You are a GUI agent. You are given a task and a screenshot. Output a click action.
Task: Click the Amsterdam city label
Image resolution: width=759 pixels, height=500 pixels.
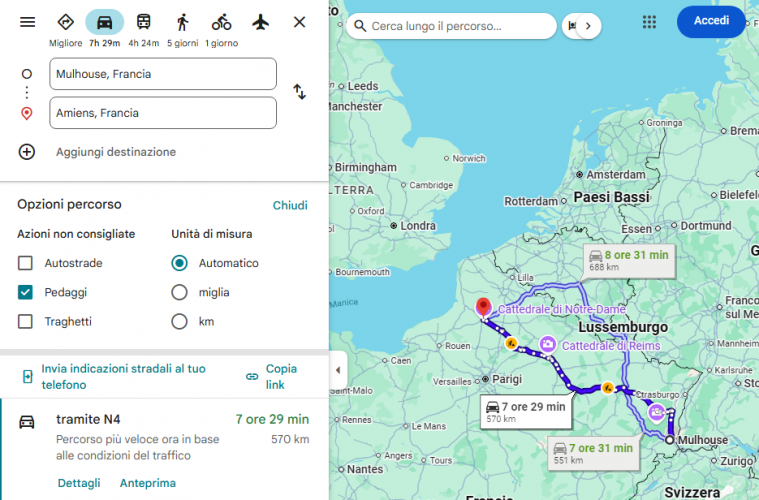pos(616,174)
